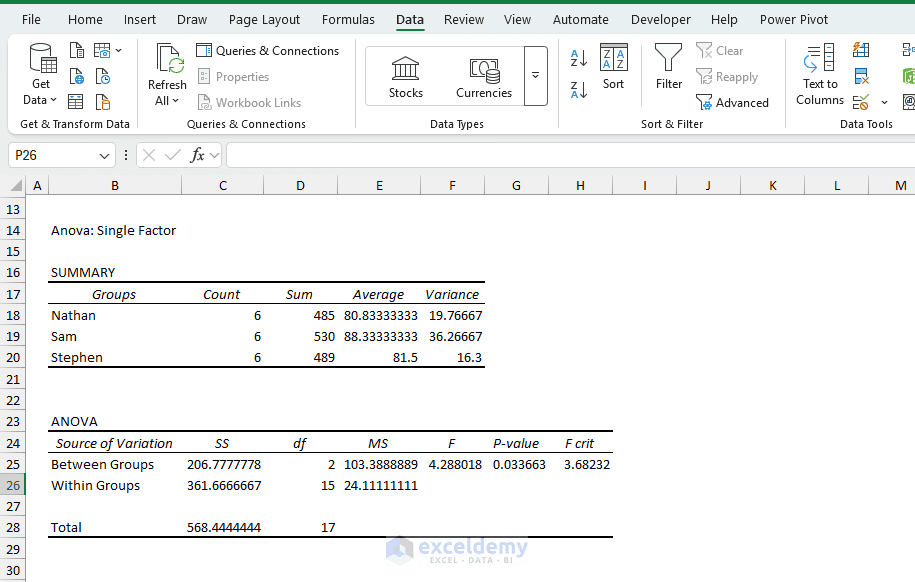Screen dimensions: 915x582
Task: Switch to the Developer tab
Action: [x=661, y=20]
